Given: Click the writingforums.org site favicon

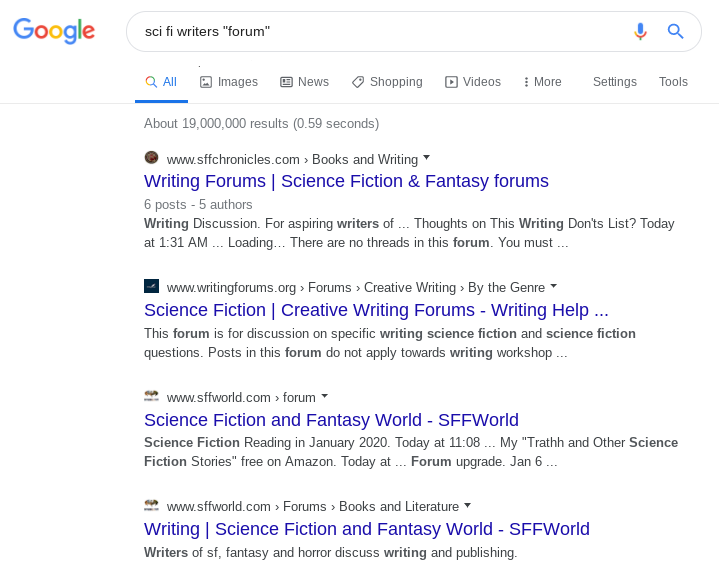Looking at the screenshot, I should [152, 287].
